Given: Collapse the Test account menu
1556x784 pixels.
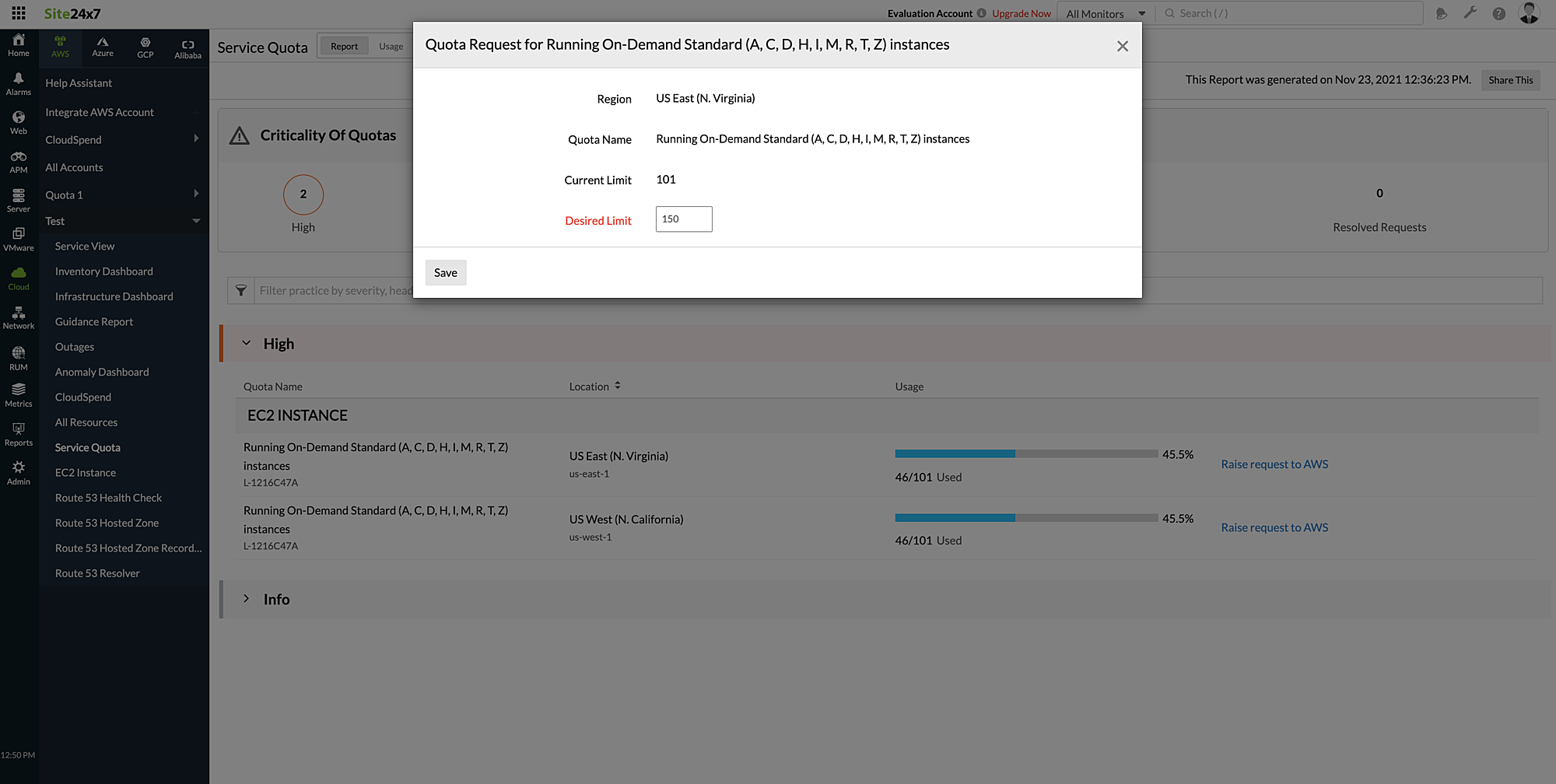Looking at the screenshot, I should tap(196, 221).
